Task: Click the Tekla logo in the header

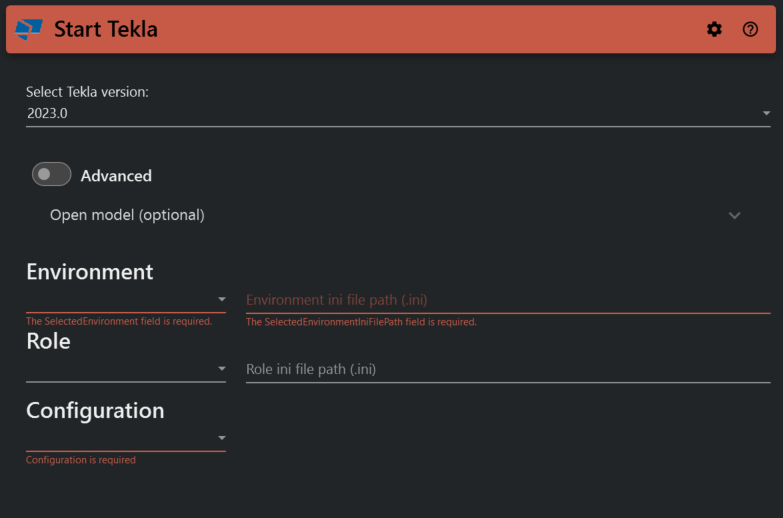Action: tap(30, 30)
